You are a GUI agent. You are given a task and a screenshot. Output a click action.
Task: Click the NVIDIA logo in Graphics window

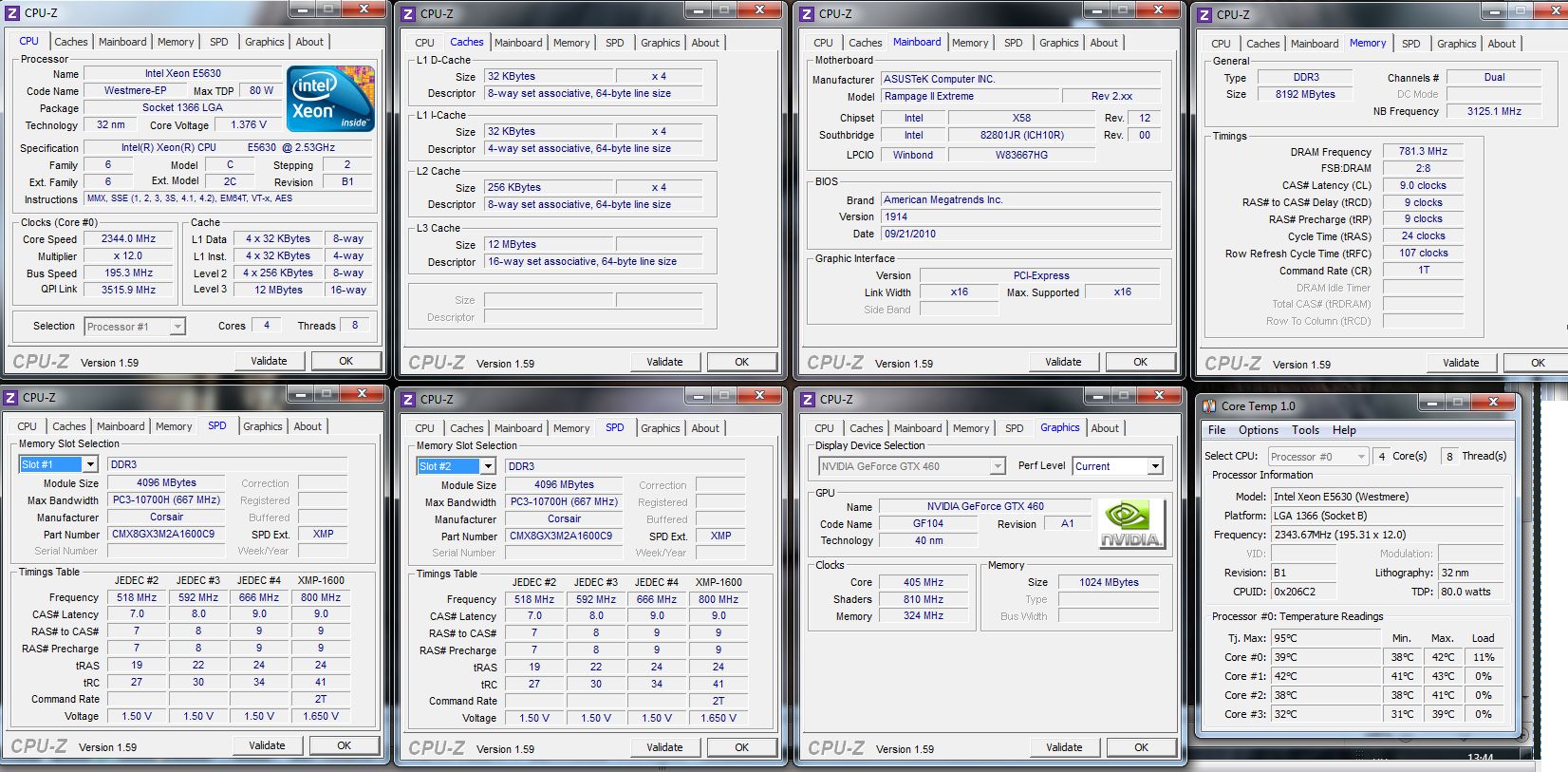(x=1130, y=523)
